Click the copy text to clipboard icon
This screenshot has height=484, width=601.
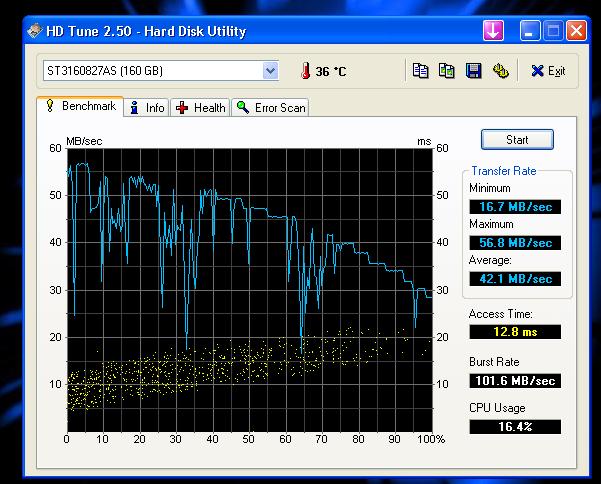coord(421,71)
